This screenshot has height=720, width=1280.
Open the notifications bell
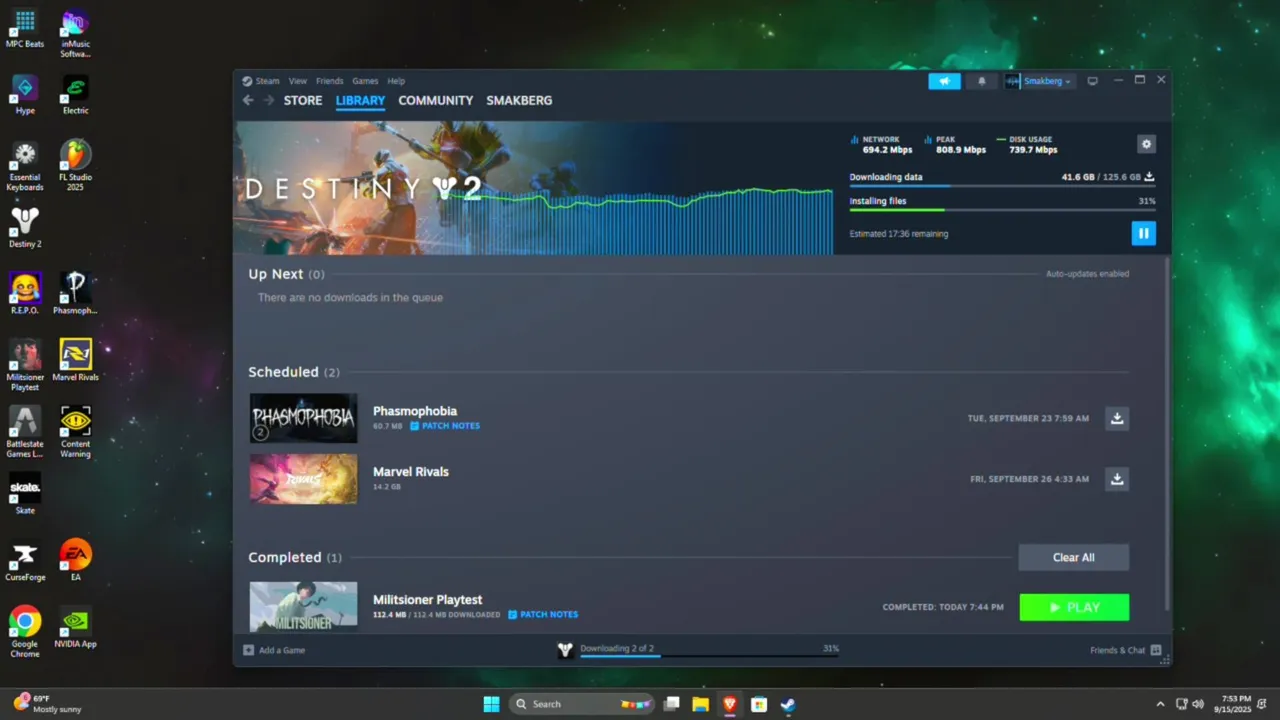click(x=981, y=81)
